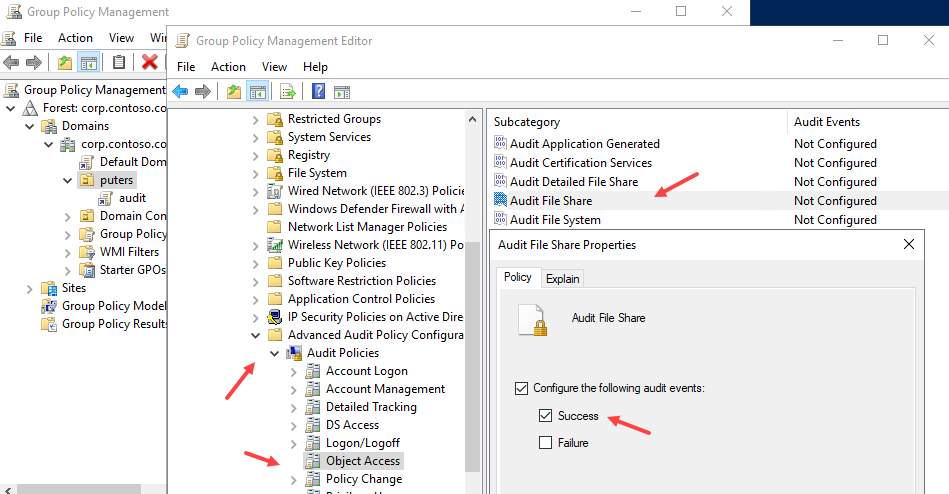949x494 pixels.
Task: Open the Help question-mark icon in the Editor toolbar
Action: pos(318,91)
